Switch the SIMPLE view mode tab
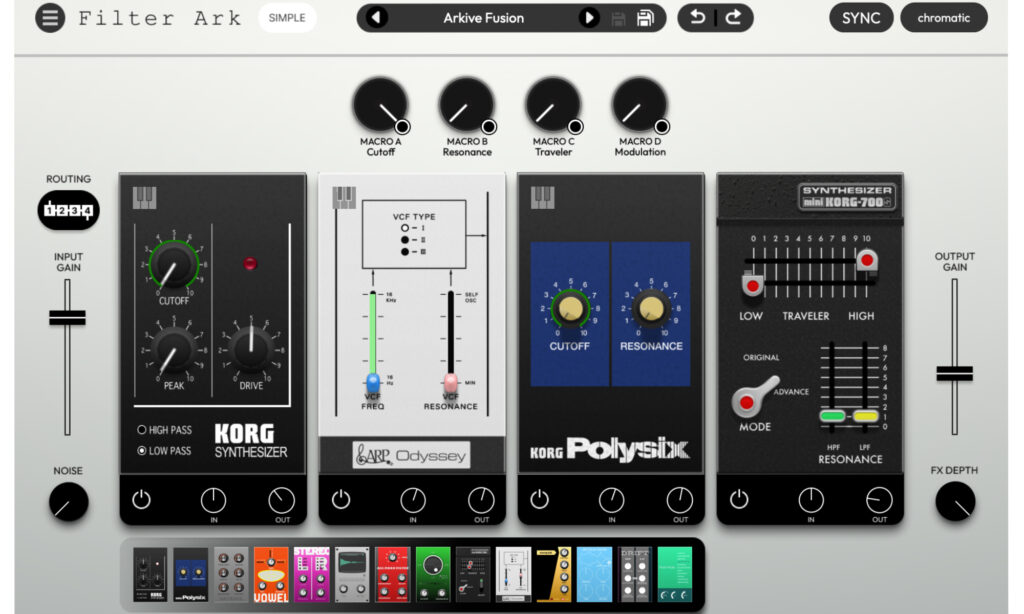Image resolution: width=1024 pixels, height=614 pixels. pyautogui.click(x=286, y=18)
